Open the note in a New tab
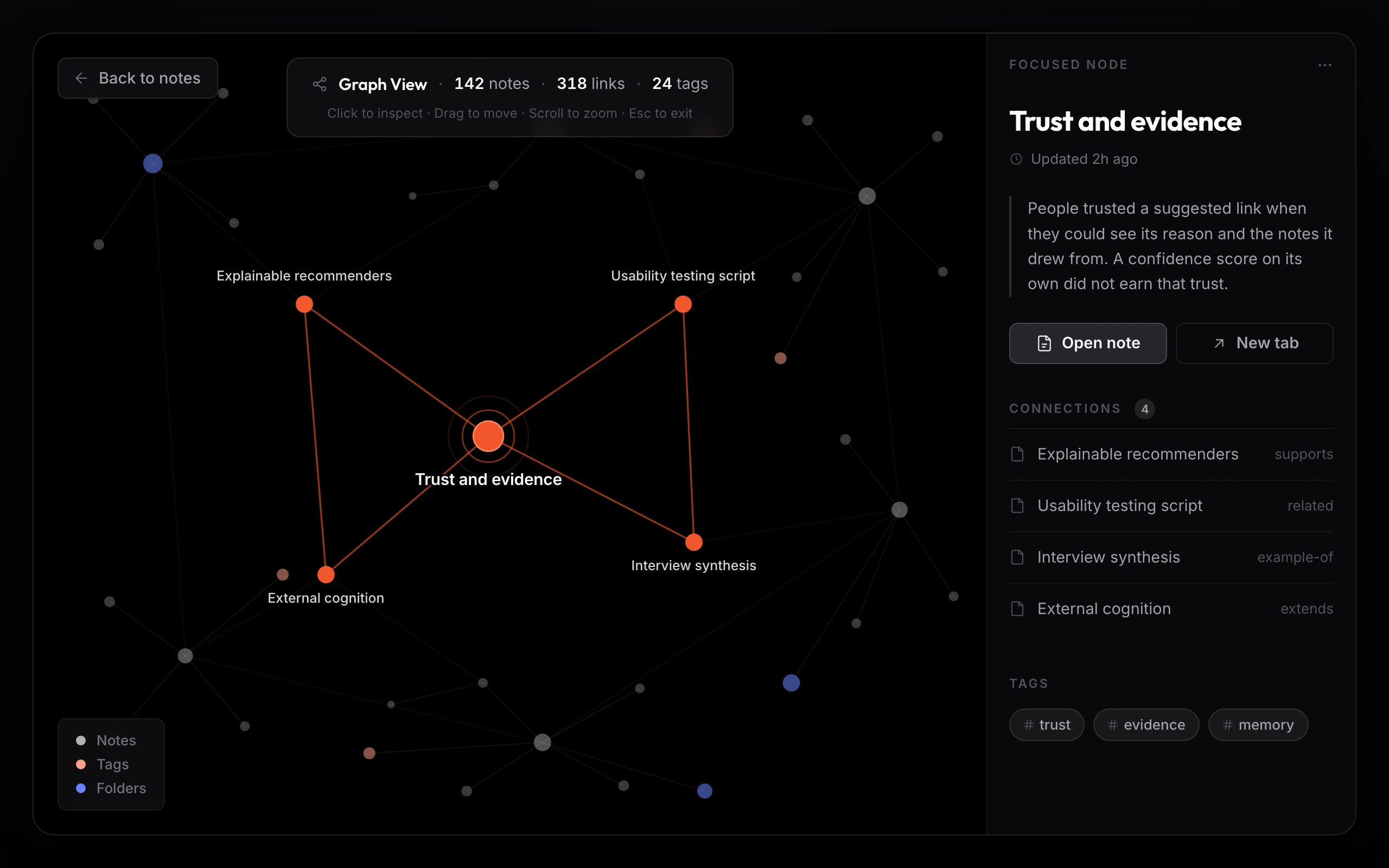Image resolution: width=1389 pixels, height=868 pixels. pos(1254,343)
